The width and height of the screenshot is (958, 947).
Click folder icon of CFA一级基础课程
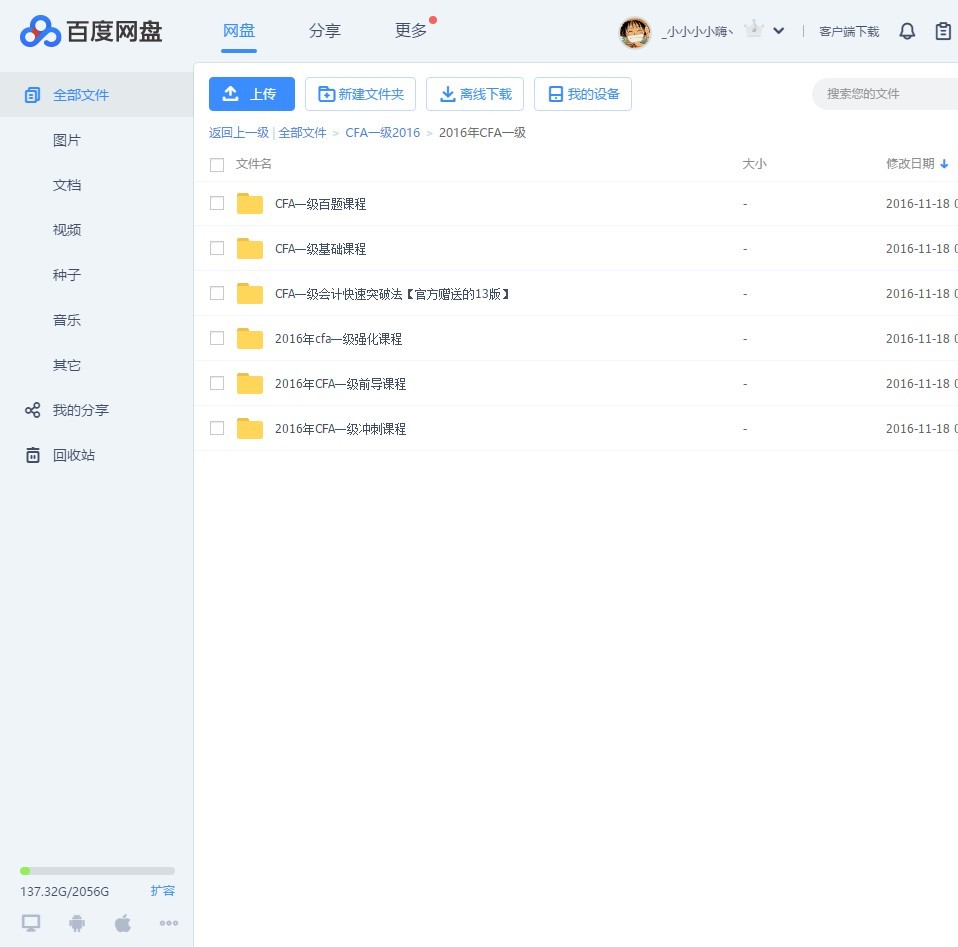point(250,248)
